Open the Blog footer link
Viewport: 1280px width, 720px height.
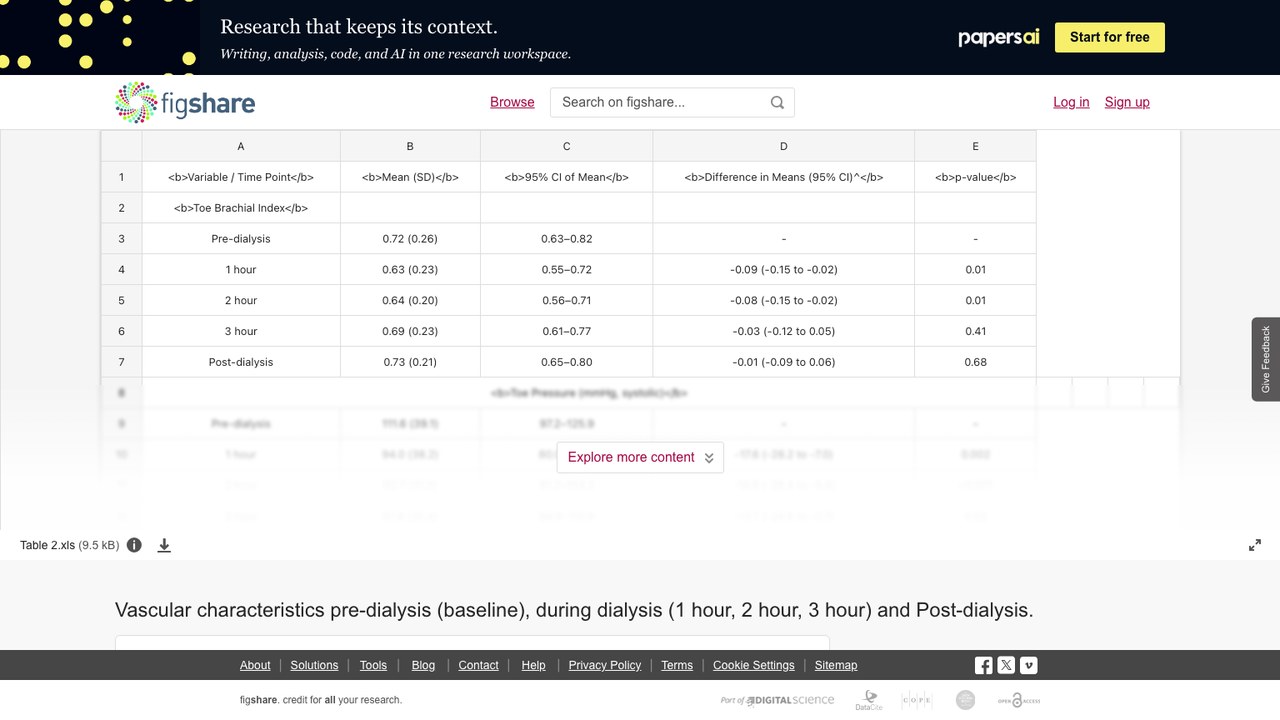coord(423,665)
